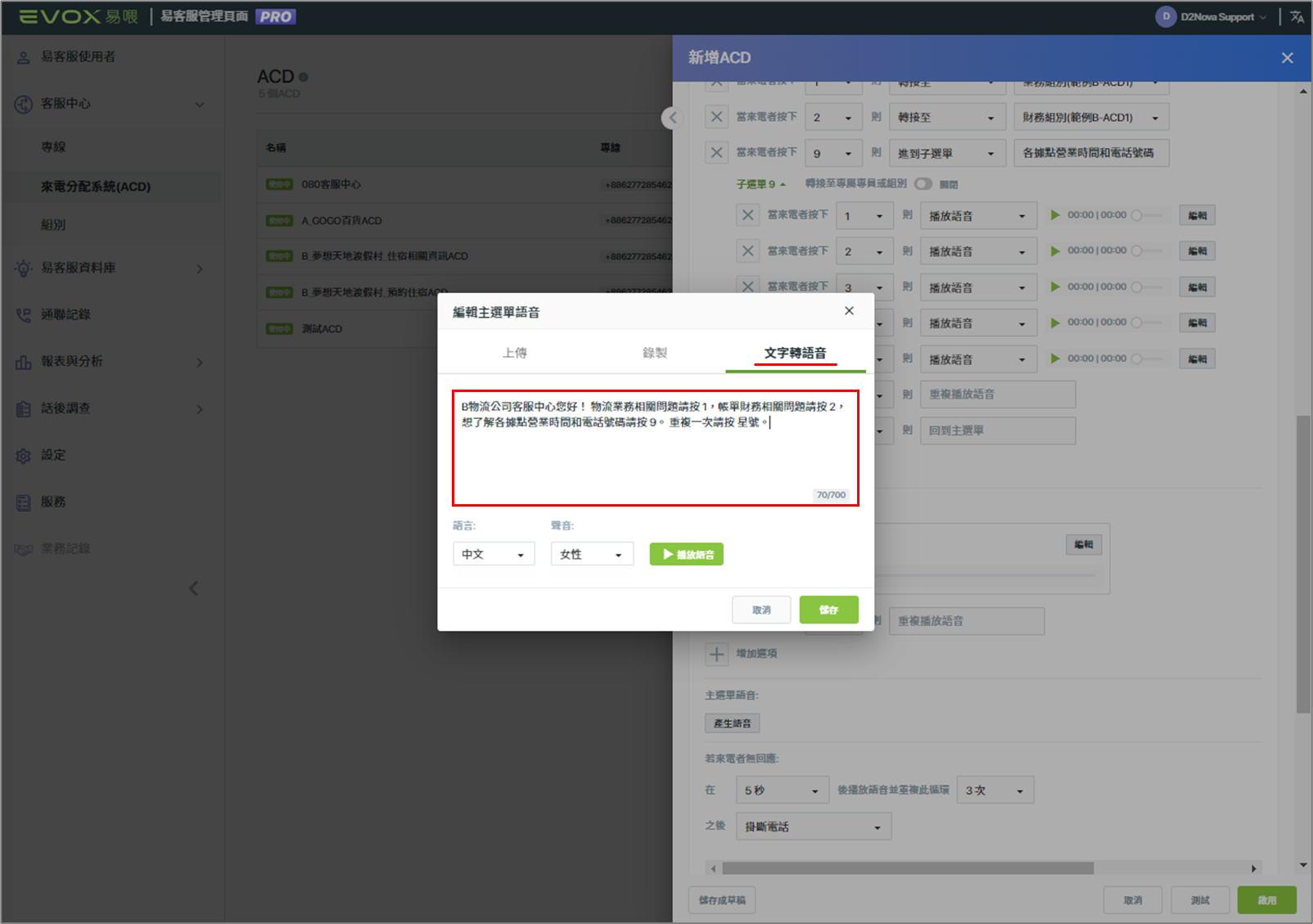Image resolution: width=1313 pixels, height=924 pixels.
Task: Switch to the 錄製 tab
Action: (655, 353)
